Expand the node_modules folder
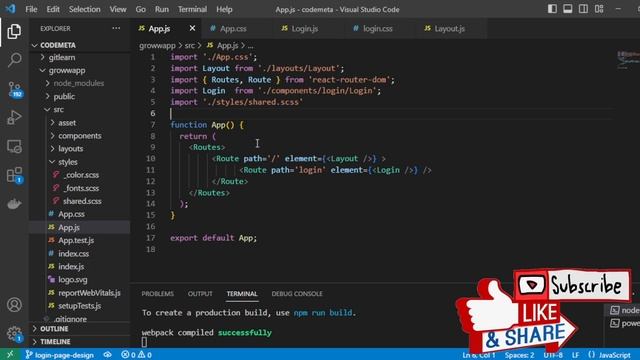 click(80, 83)
